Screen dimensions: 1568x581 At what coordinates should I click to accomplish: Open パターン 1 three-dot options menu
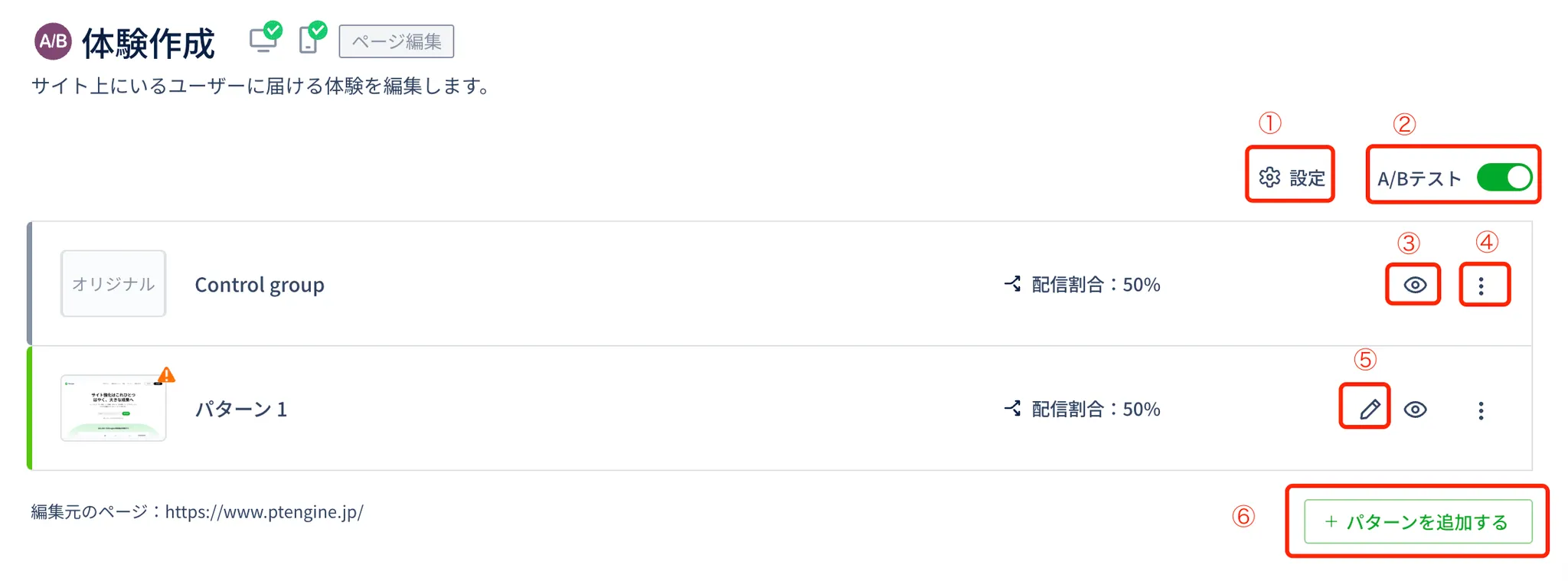pyautogui.click(x=1481, y=411)
